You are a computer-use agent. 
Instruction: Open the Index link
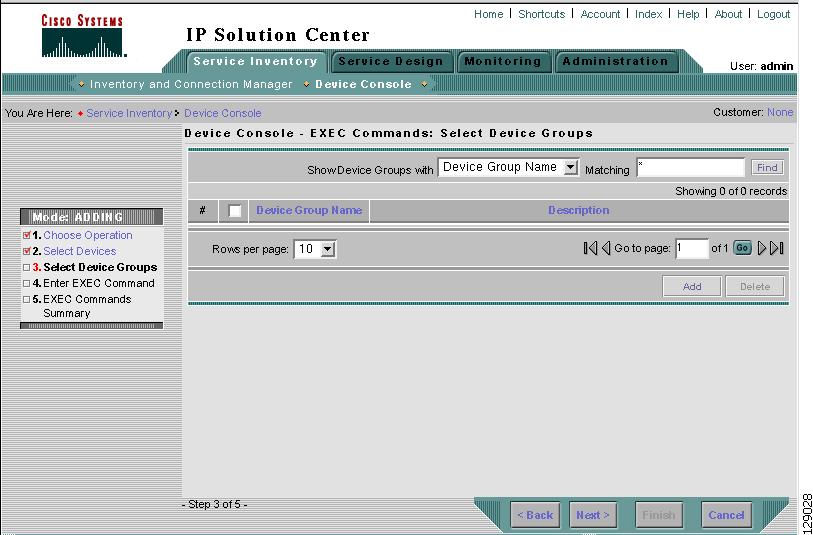pyautogui.click(x=649, y=15)
